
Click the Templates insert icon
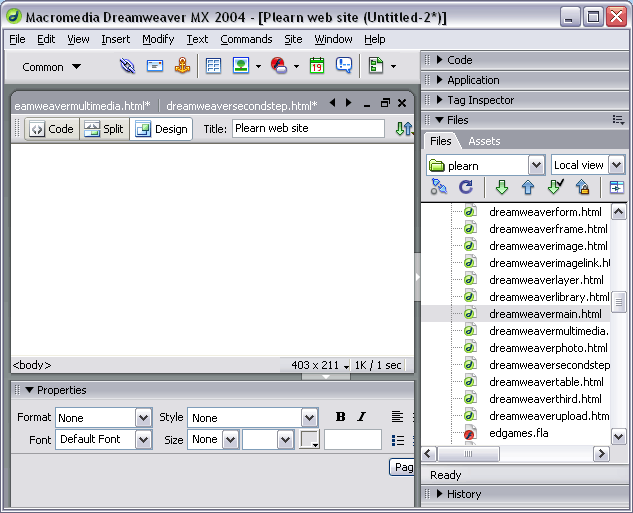tap(376, 66)
